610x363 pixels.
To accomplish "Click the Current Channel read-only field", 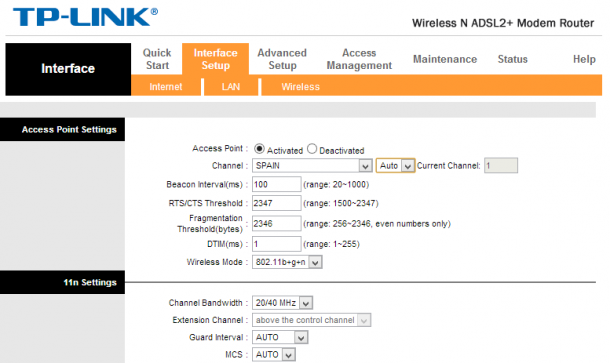I will click(x=501, y=166).
